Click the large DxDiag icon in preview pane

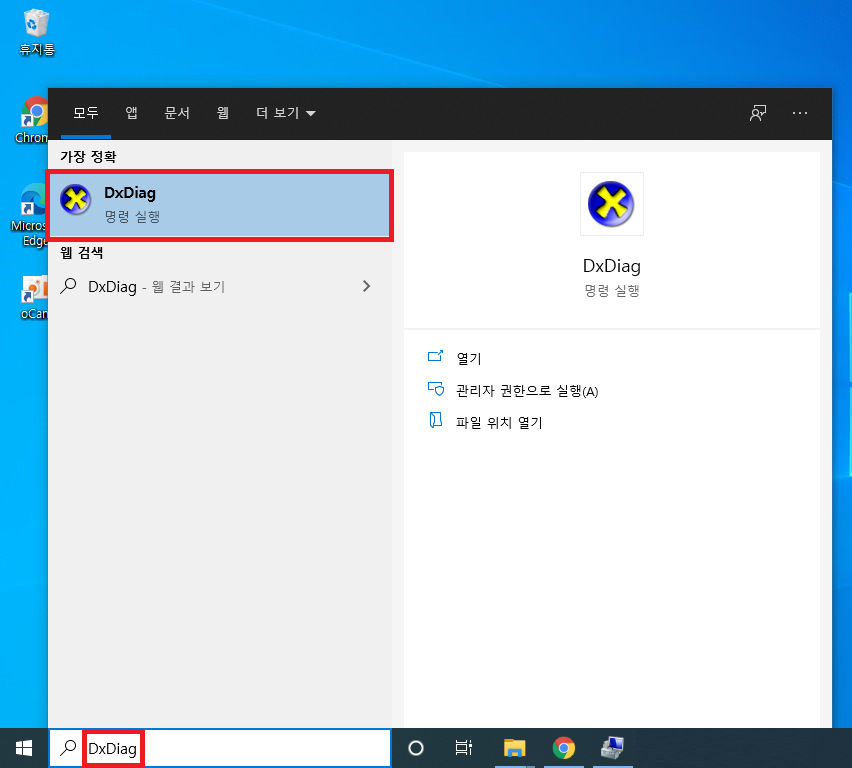pos(611,204)
